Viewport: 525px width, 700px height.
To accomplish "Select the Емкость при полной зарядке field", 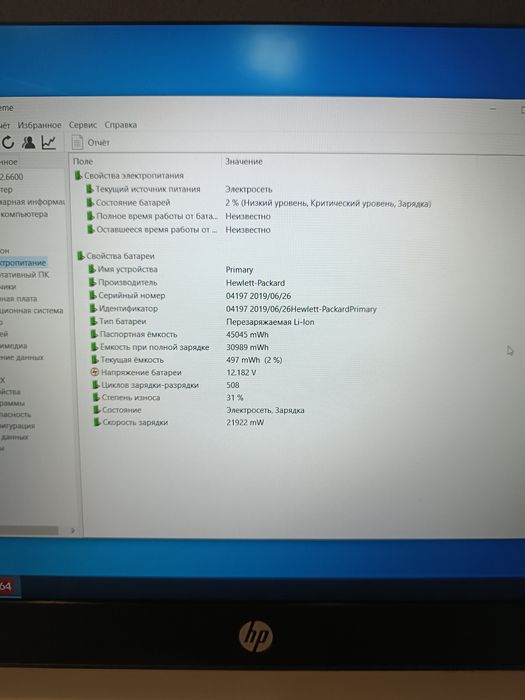I will click(x=154, y=347).
